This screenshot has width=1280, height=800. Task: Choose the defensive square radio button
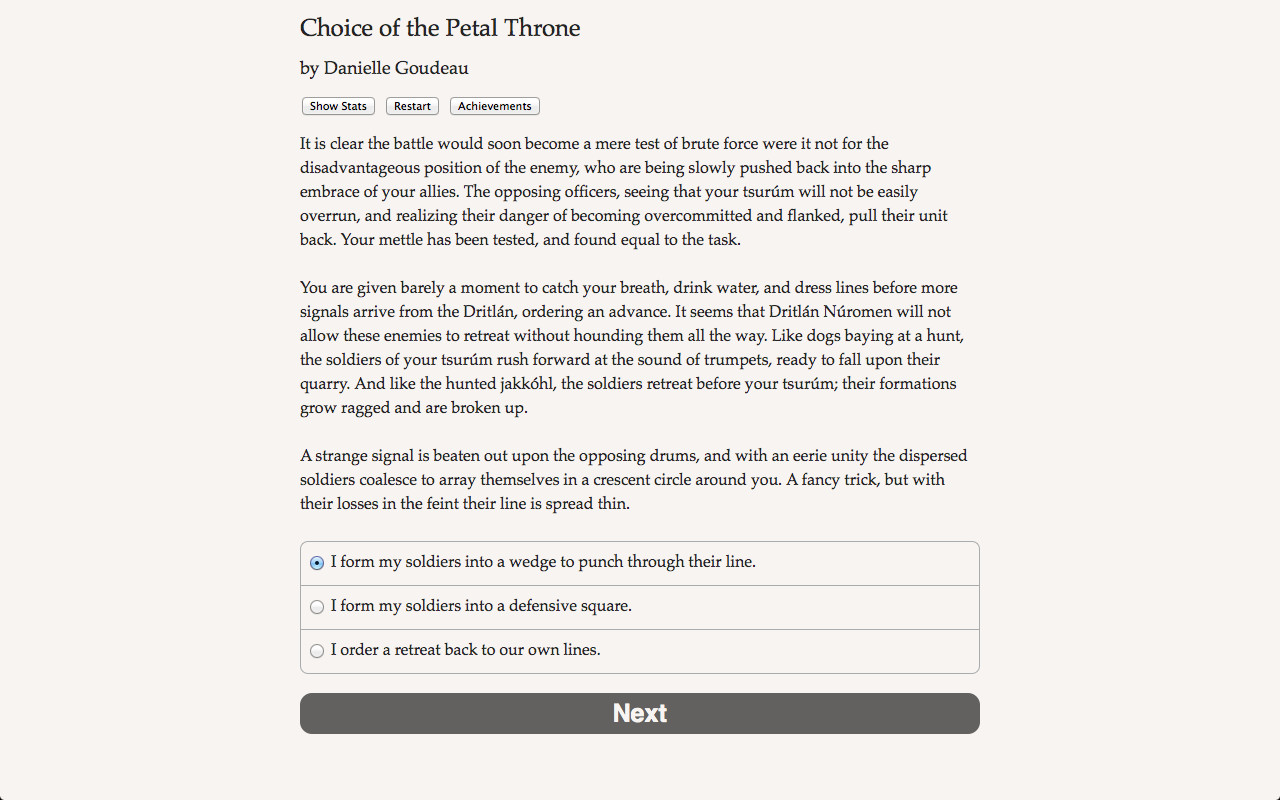pos(317,607)
